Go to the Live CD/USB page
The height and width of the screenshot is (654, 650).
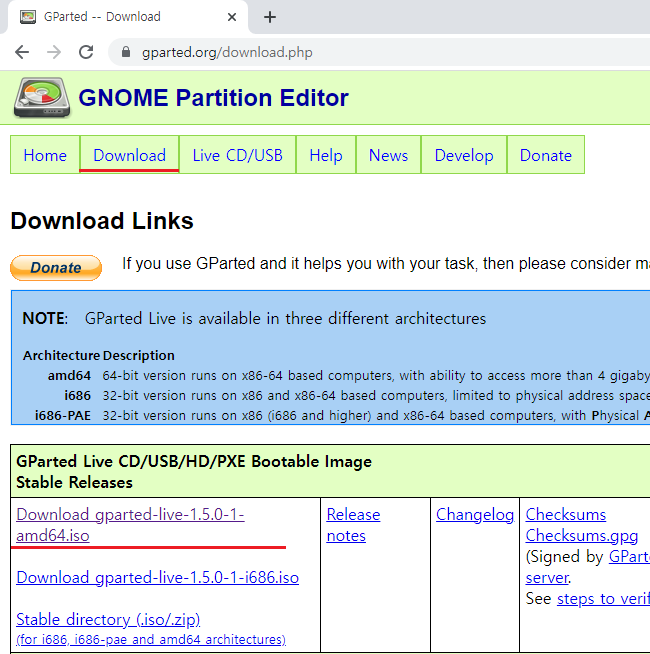237,155
